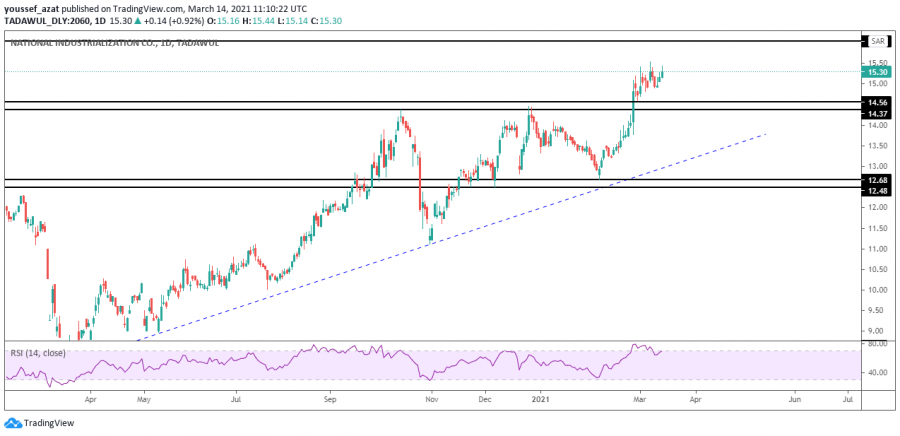The image size is (900, 436).
Task: Select the 12.68 support level label
Action: click(877, 180)
